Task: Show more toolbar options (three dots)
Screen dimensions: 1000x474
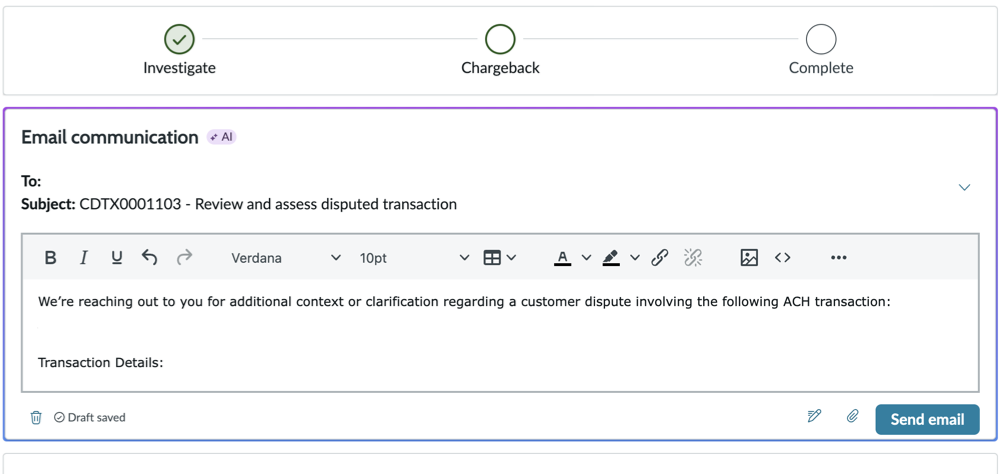Action: point(839,258)
